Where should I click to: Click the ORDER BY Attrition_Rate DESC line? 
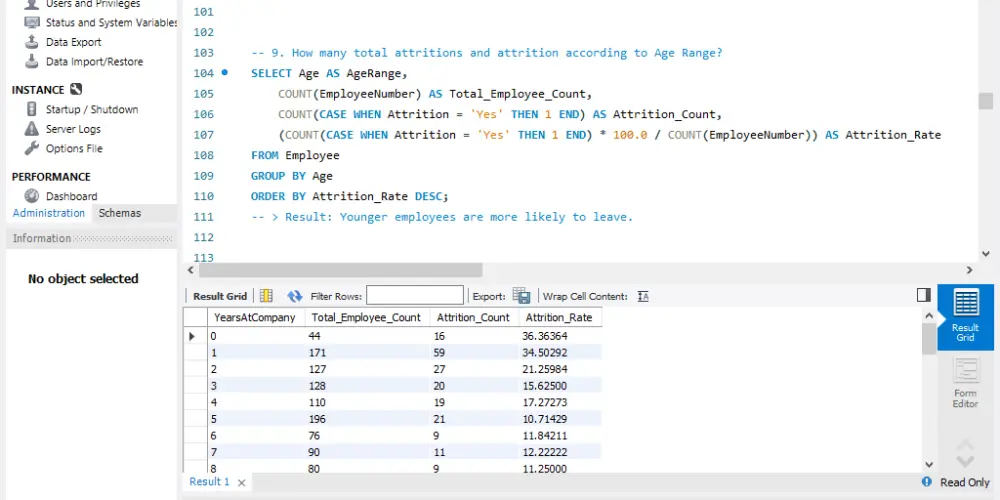point(349,196)
